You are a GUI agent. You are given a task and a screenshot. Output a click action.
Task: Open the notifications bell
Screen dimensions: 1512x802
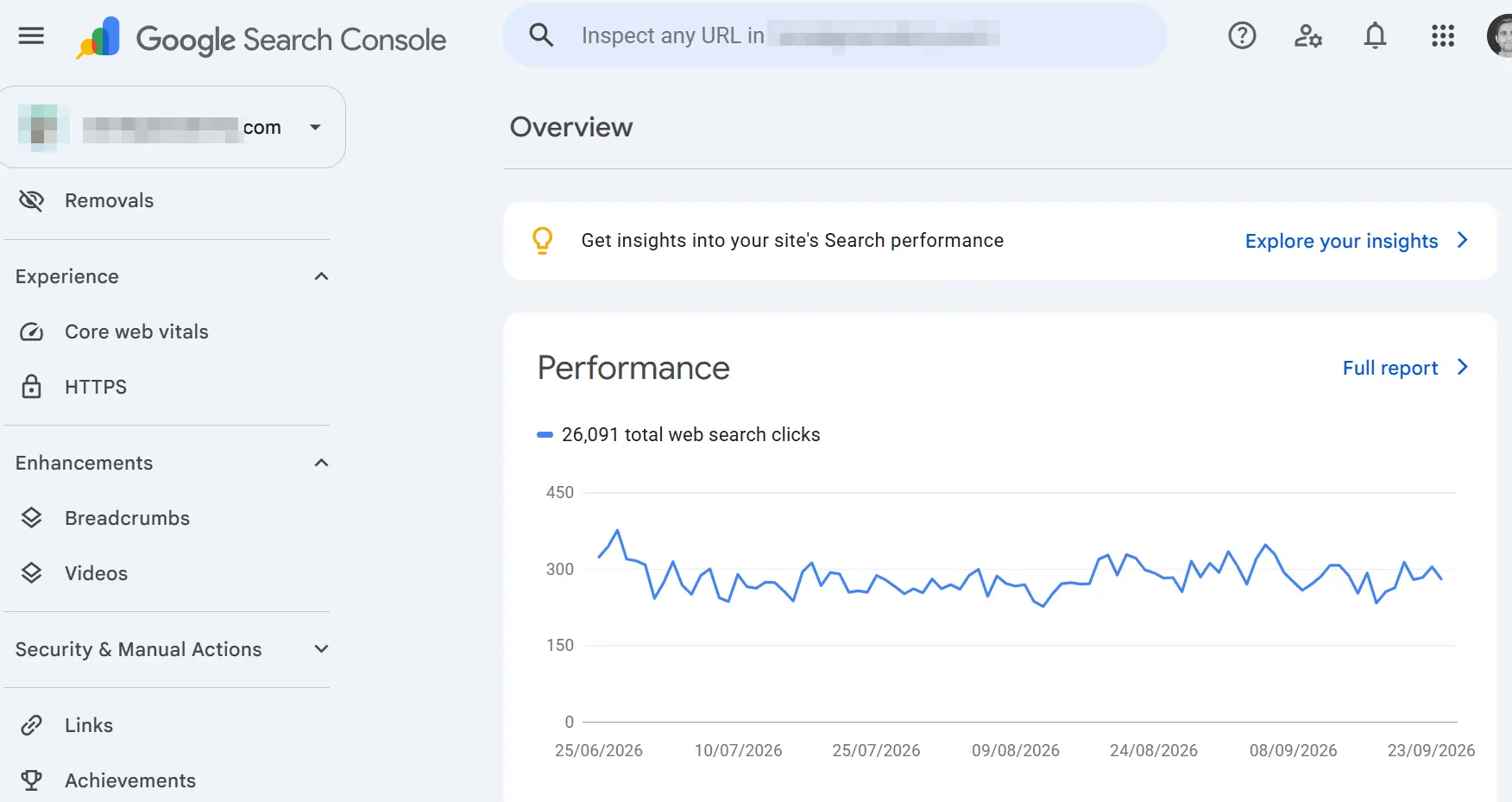[x=1376, y=35]
